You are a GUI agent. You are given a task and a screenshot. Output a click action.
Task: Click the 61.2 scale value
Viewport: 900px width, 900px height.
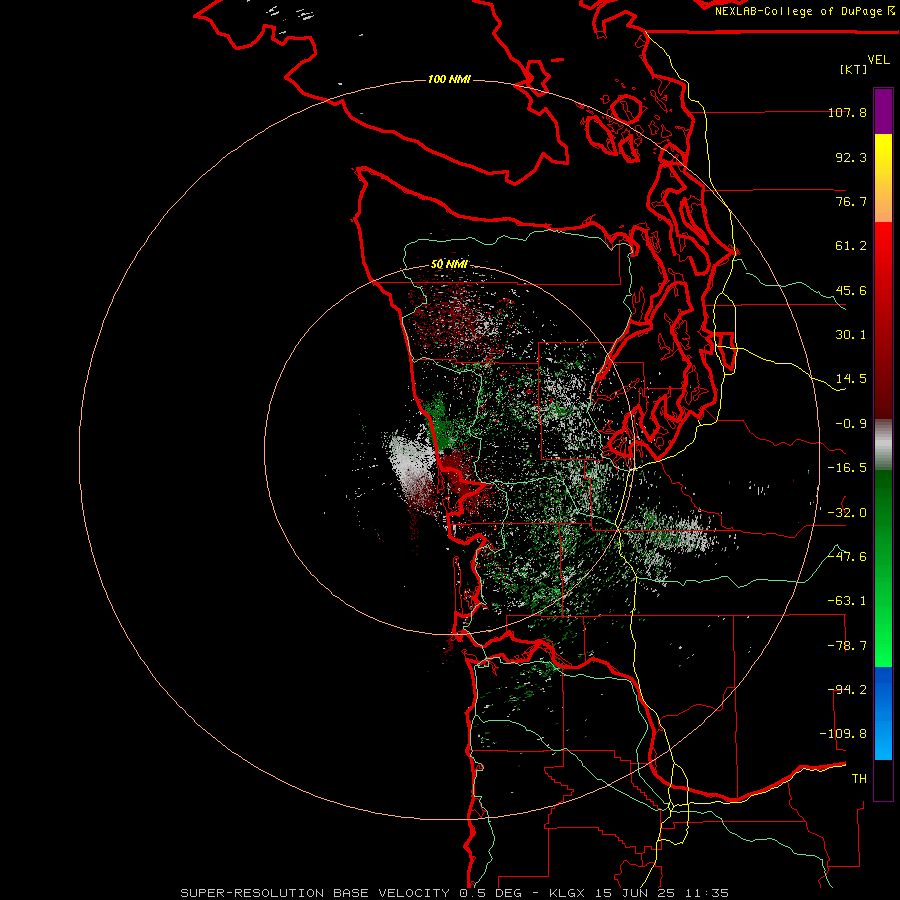[x=851, y=246]
